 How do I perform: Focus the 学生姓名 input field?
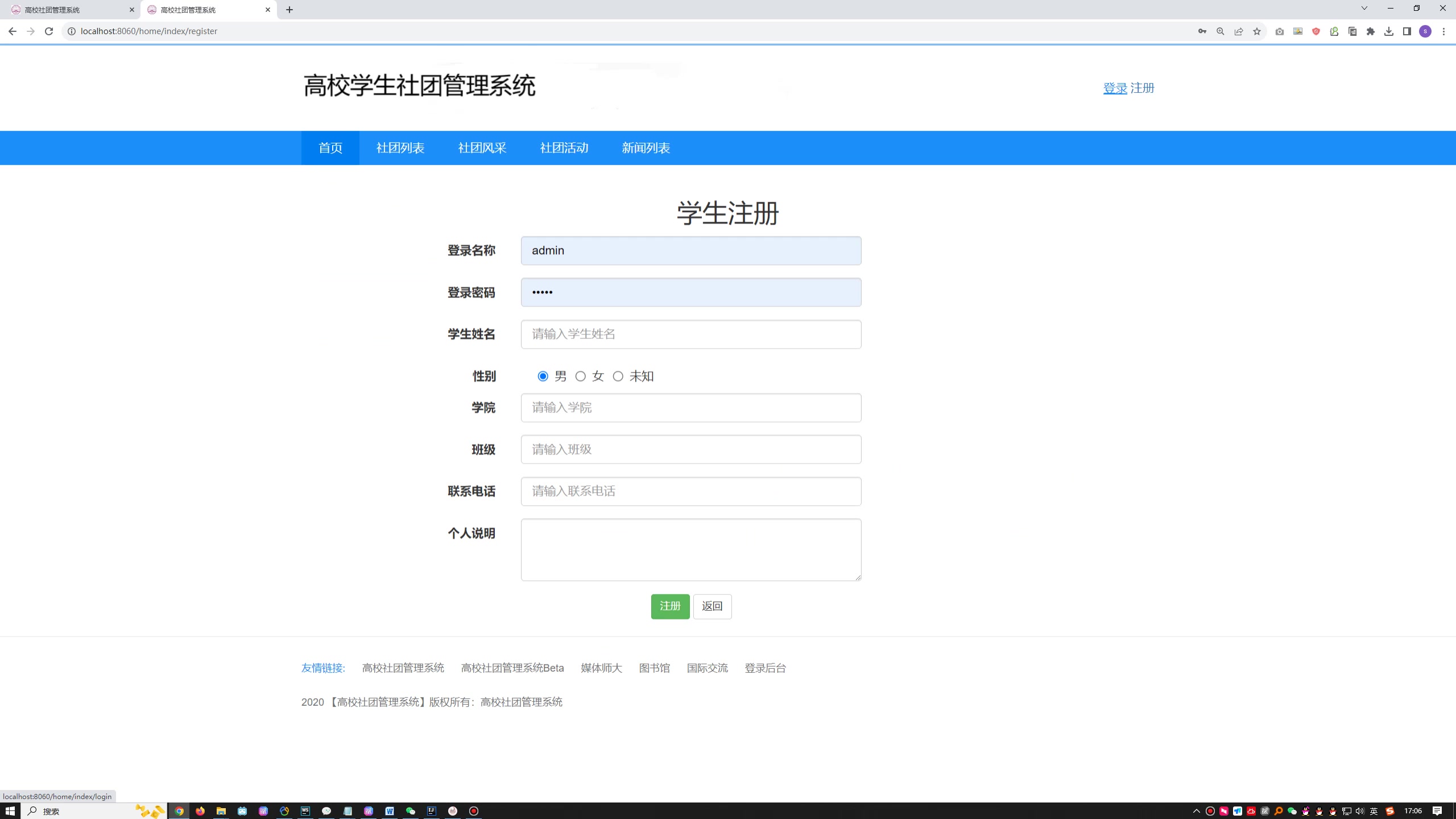(691, 334)
